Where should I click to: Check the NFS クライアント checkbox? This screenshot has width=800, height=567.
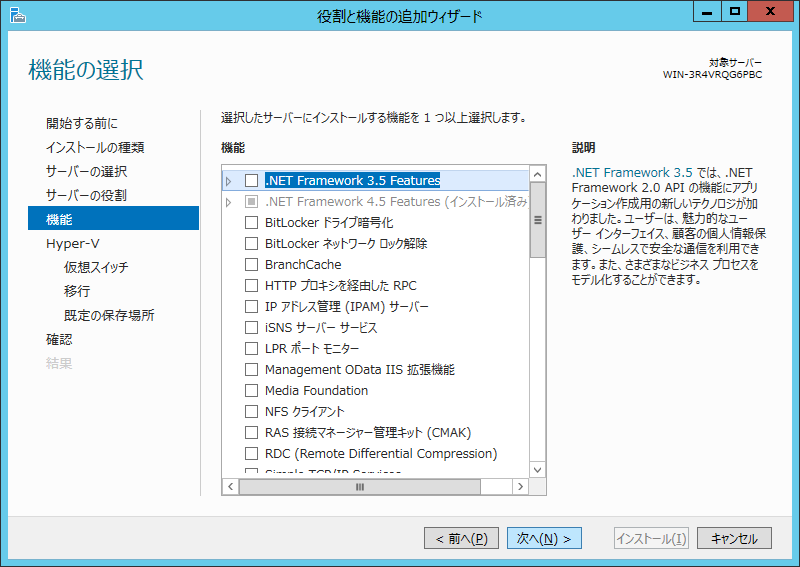251,411
